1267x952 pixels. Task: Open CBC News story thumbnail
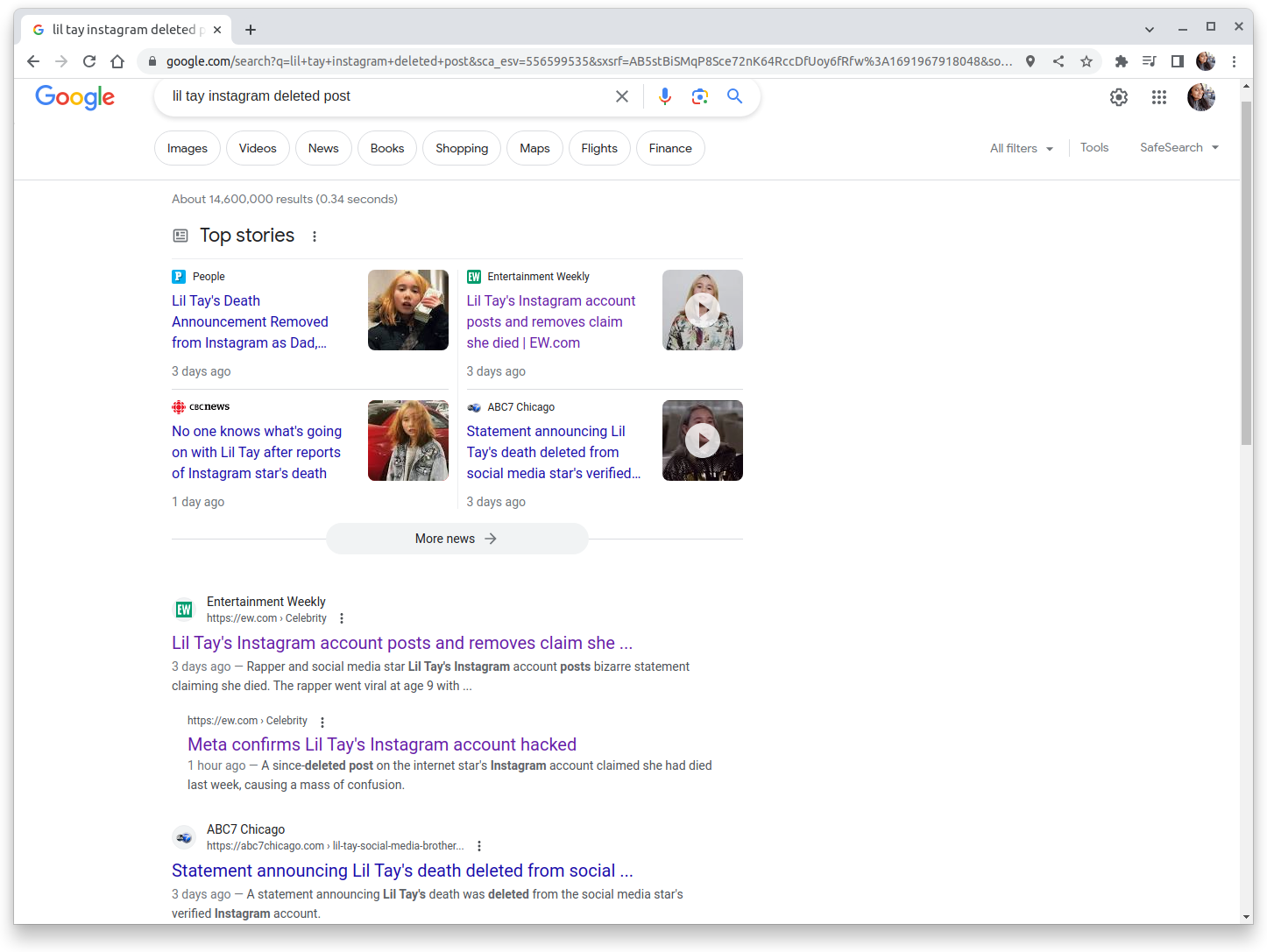click(x=408, y=441)
